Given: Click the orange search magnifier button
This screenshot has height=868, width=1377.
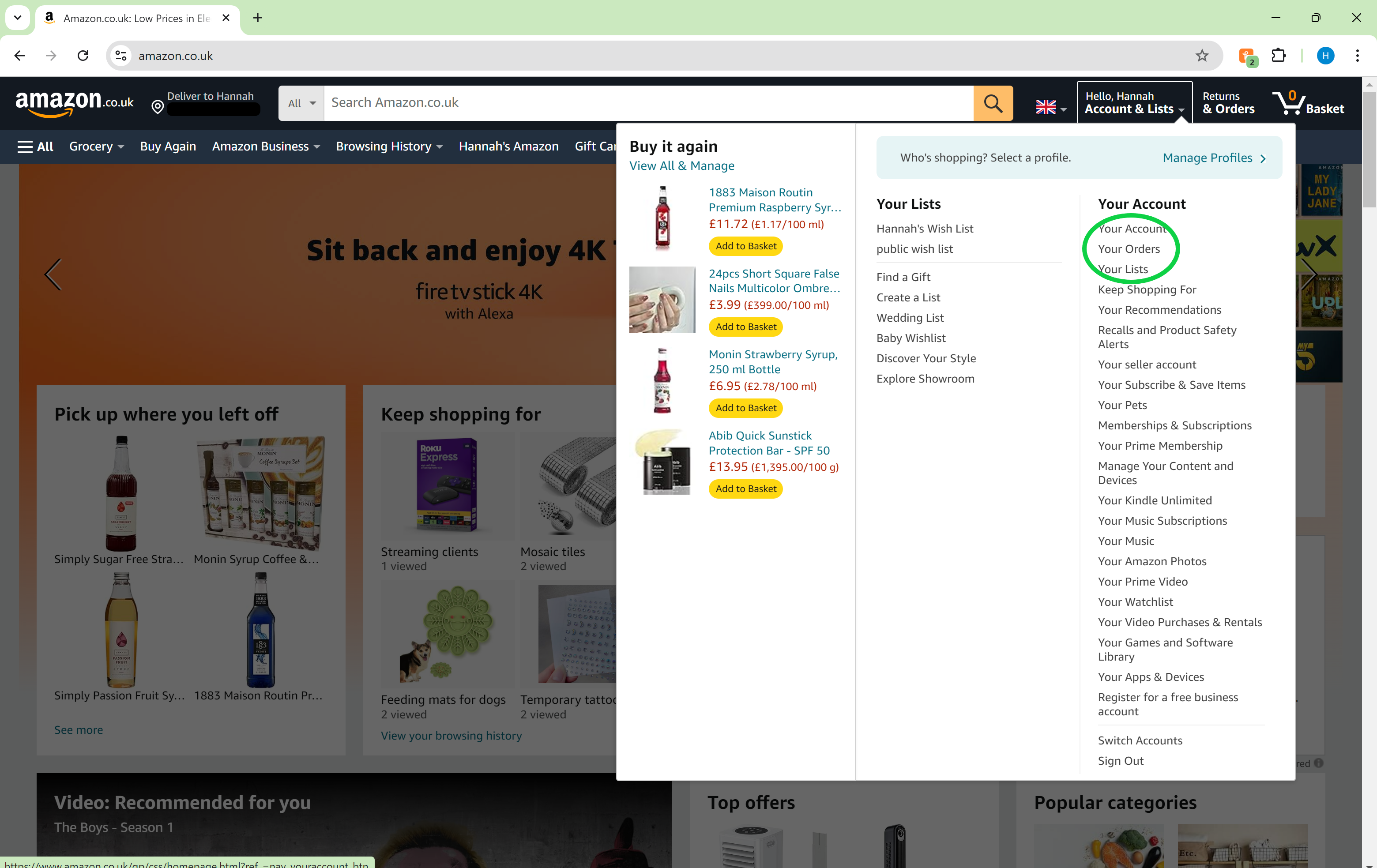Looking at the screenshot, I should click(x=993, y=103).
